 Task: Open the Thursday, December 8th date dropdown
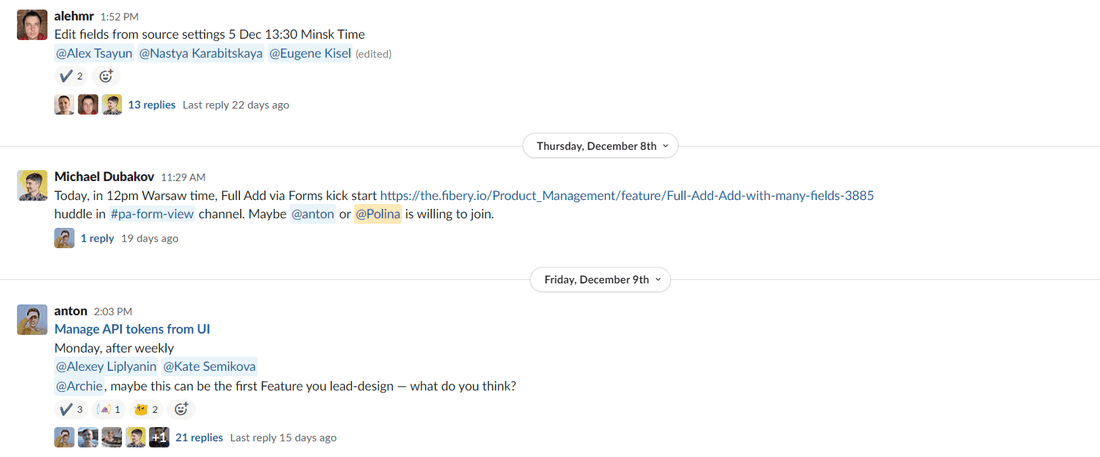(x=601, y=146)
